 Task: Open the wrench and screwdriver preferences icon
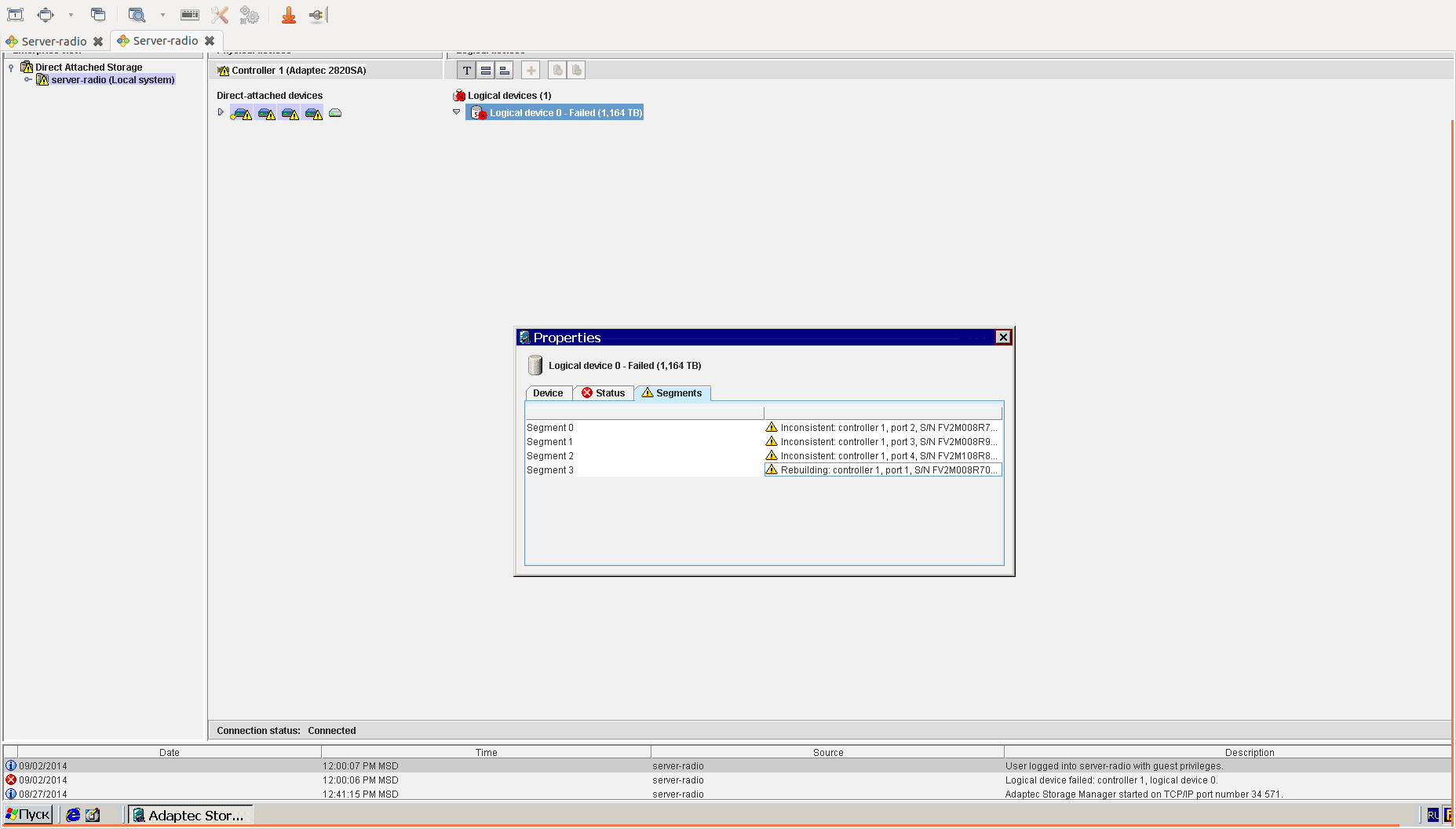click(x=220, y=15)
